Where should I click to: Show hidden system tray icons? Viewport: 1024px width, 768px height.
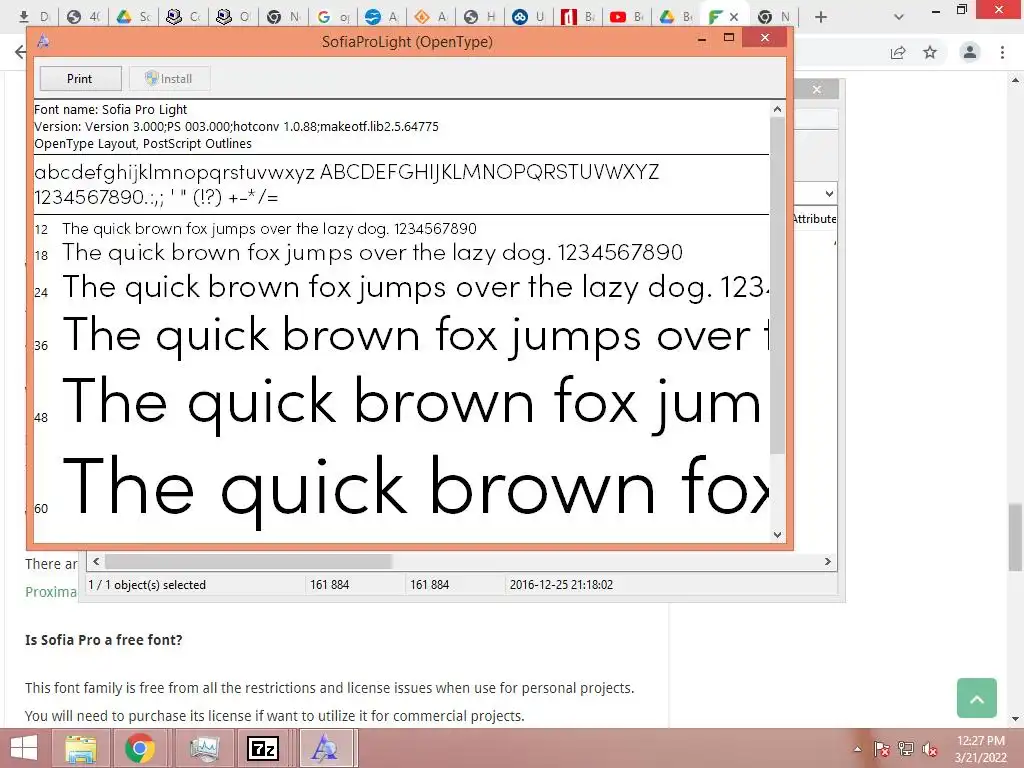tap(857, 749)
